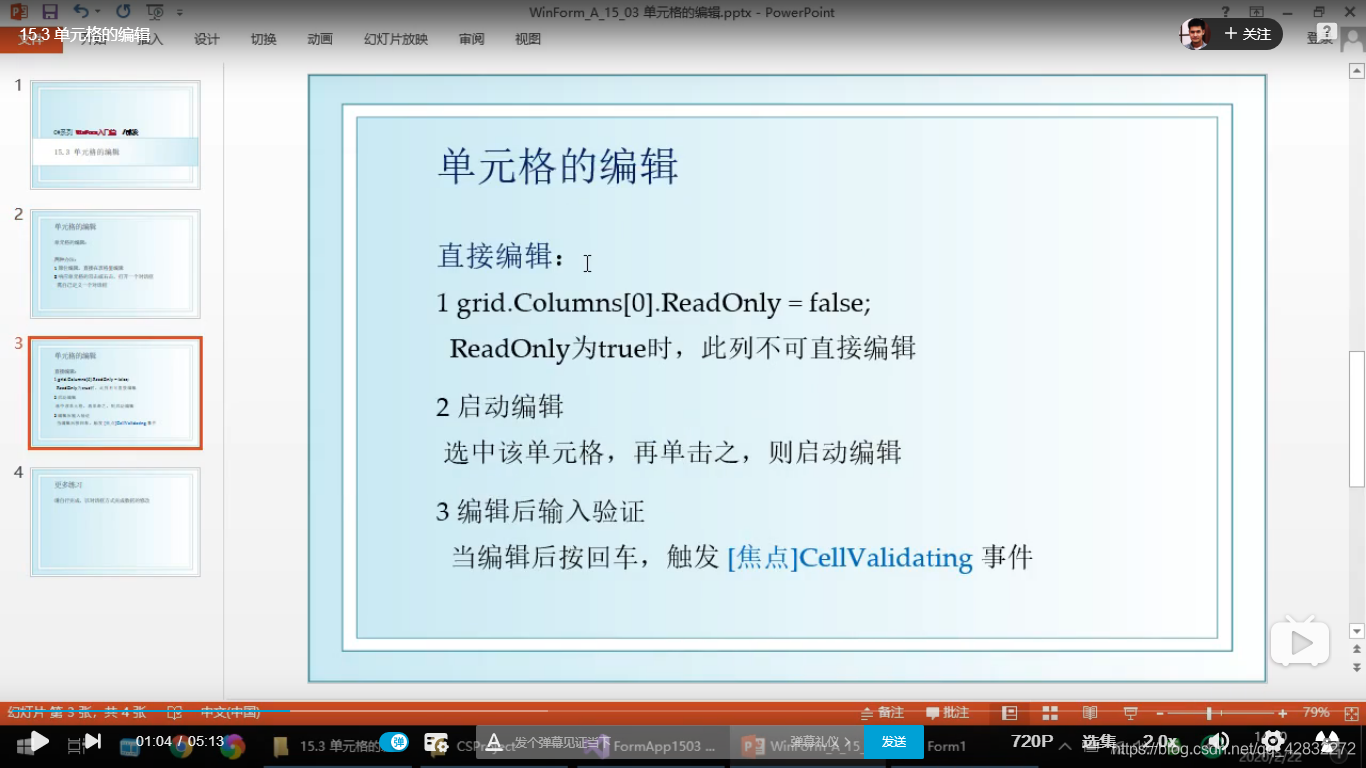Click the video play button
The width and height of the screenshot is (1366, 768).
click(x=39, y=741)
